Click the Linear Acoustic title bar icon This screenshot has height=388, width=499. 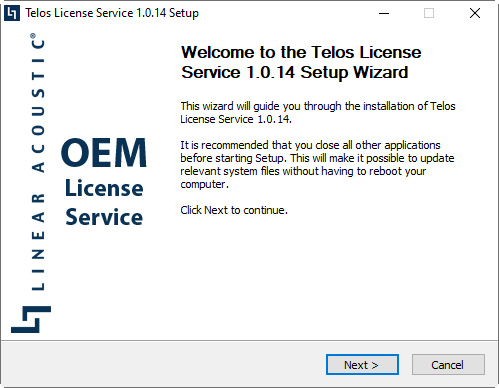(x=12, y=13)
